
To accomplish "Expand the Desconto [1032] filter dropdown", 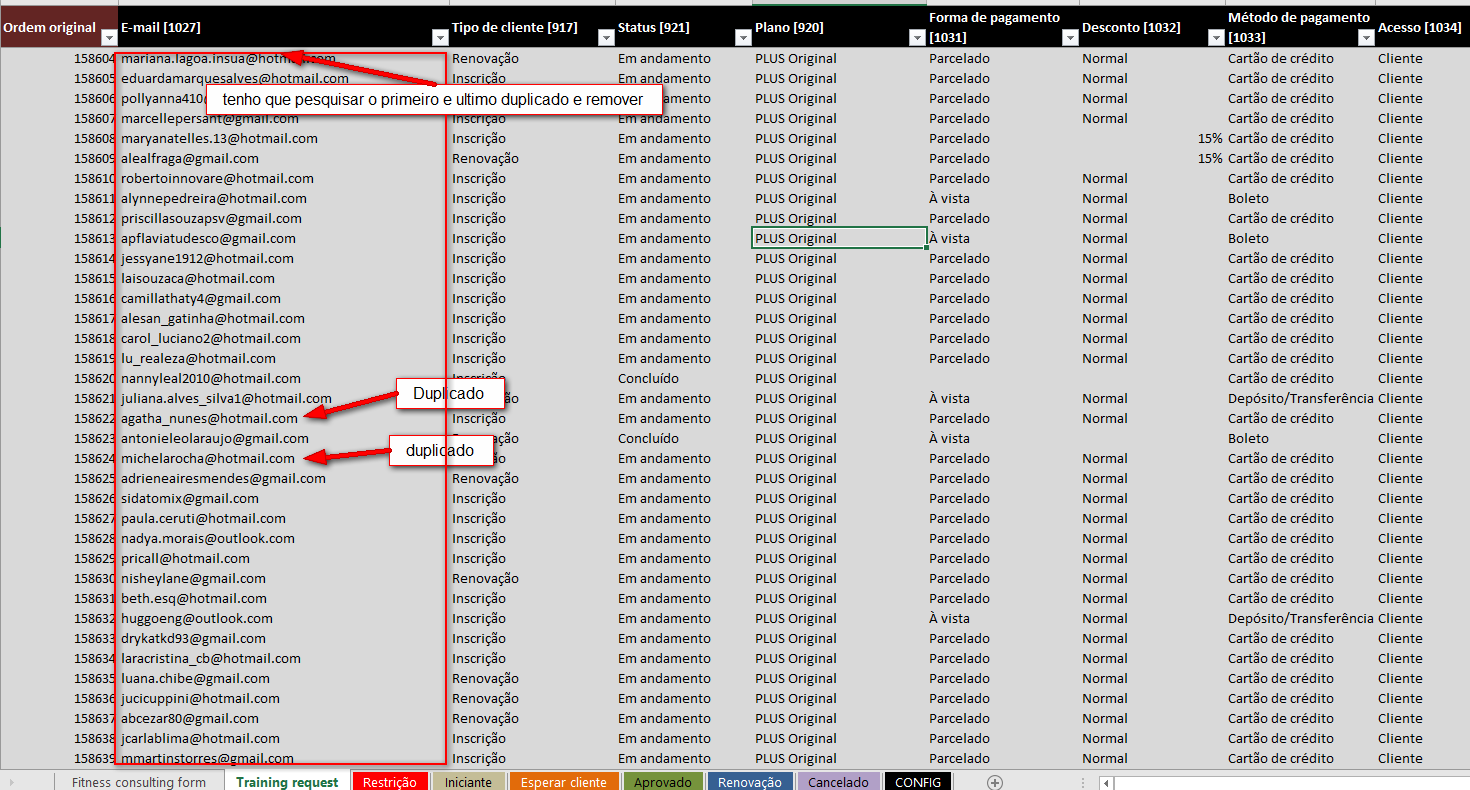I will coord(1216,38).
